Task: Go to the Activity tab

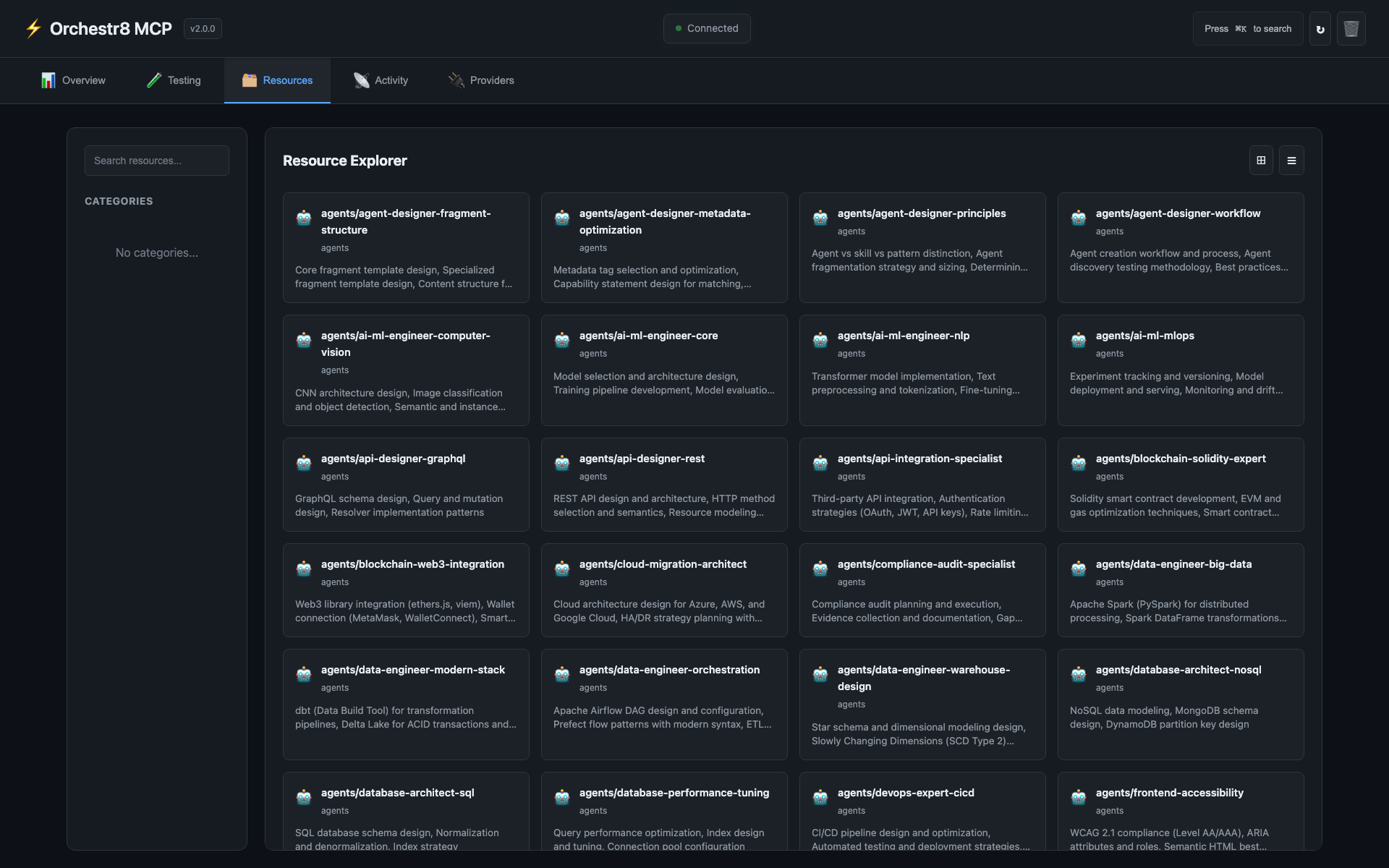Action: pos(381,80)
